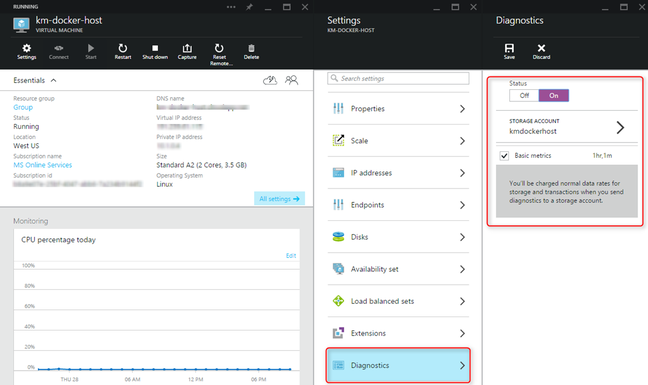Switch diagnostics status to On
Viewport: 648px width, 385px height.
pos(554,95)
